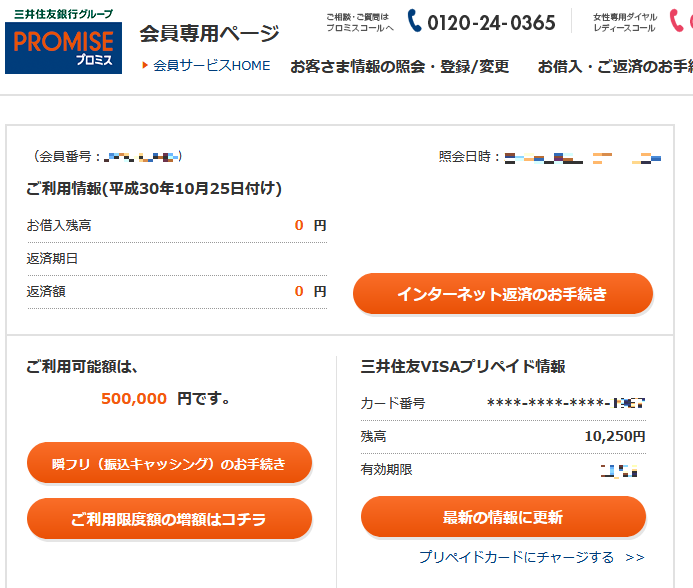Click インターネット返済のお手続き button

coord(503,294)
